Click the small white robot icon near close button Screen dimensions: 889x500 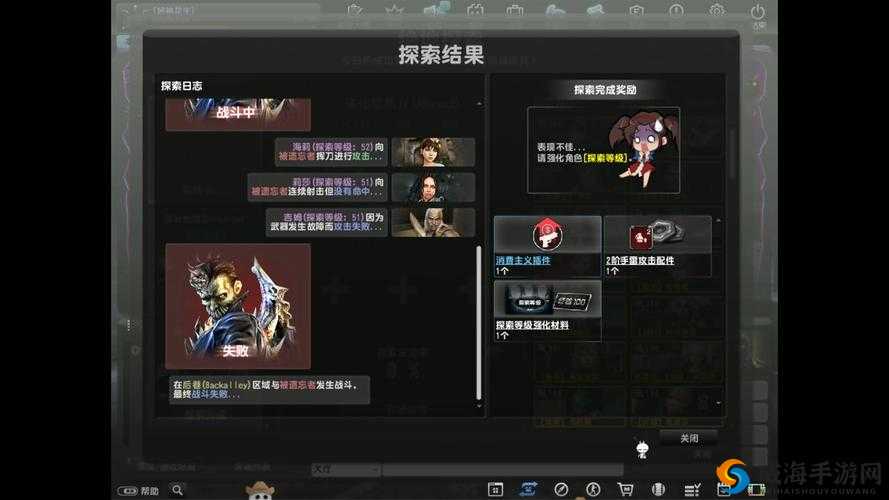(x=642, y=450)
